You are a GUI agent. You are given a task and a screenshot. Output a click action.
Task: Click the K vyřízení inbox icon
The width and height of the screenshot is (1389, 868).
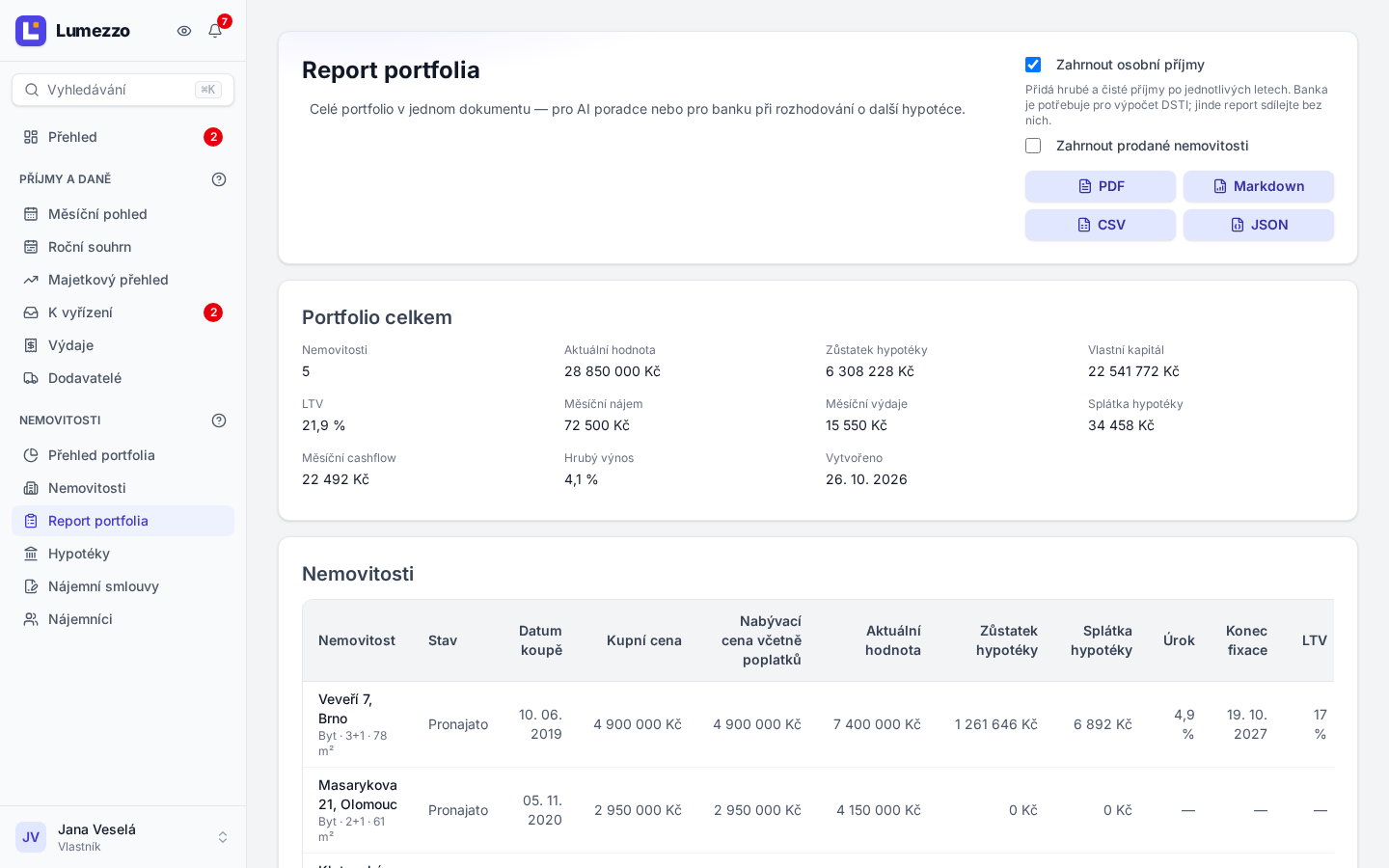click(x=31, y=312)
